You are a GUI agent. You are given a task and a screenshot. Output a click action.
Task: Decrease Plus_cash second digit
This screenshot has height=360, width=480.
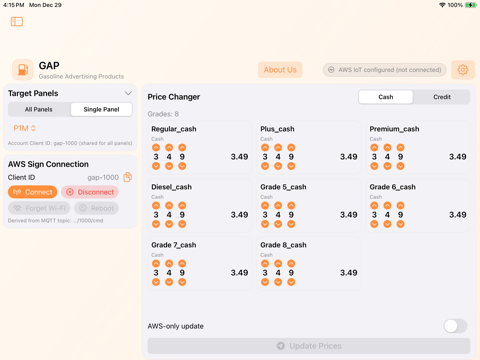(278, 166)
